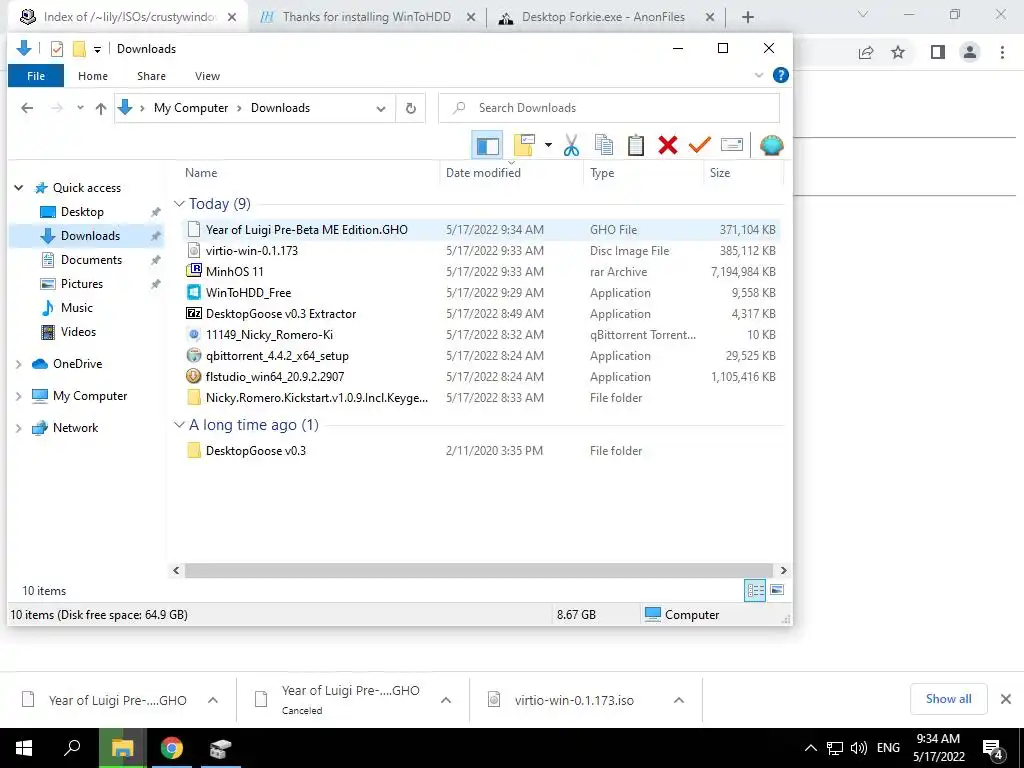The image size is (1024, 768).
Task: Open address bar history dropdown
Action: pyautogui.click(x=381, y=108)
